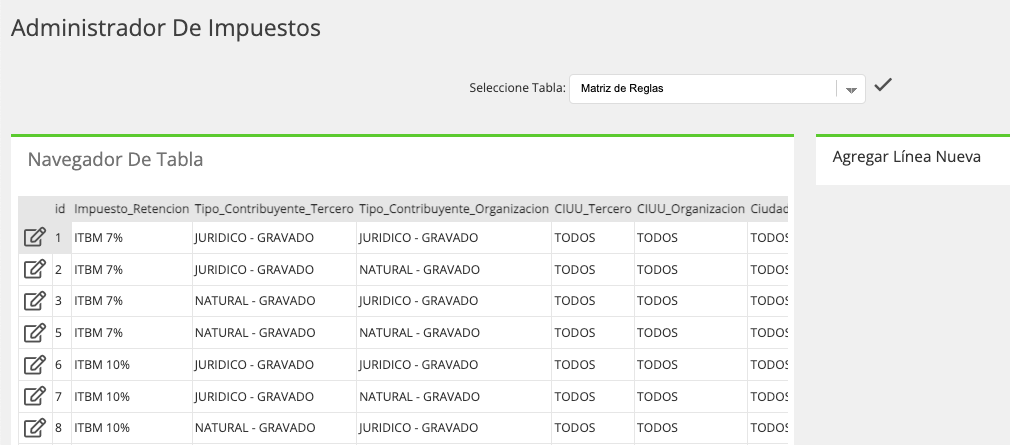Viewport: 1010px width, 445px height.
Task: Click the Agregar Línea Nueva panel header
Action: [906, 156]
